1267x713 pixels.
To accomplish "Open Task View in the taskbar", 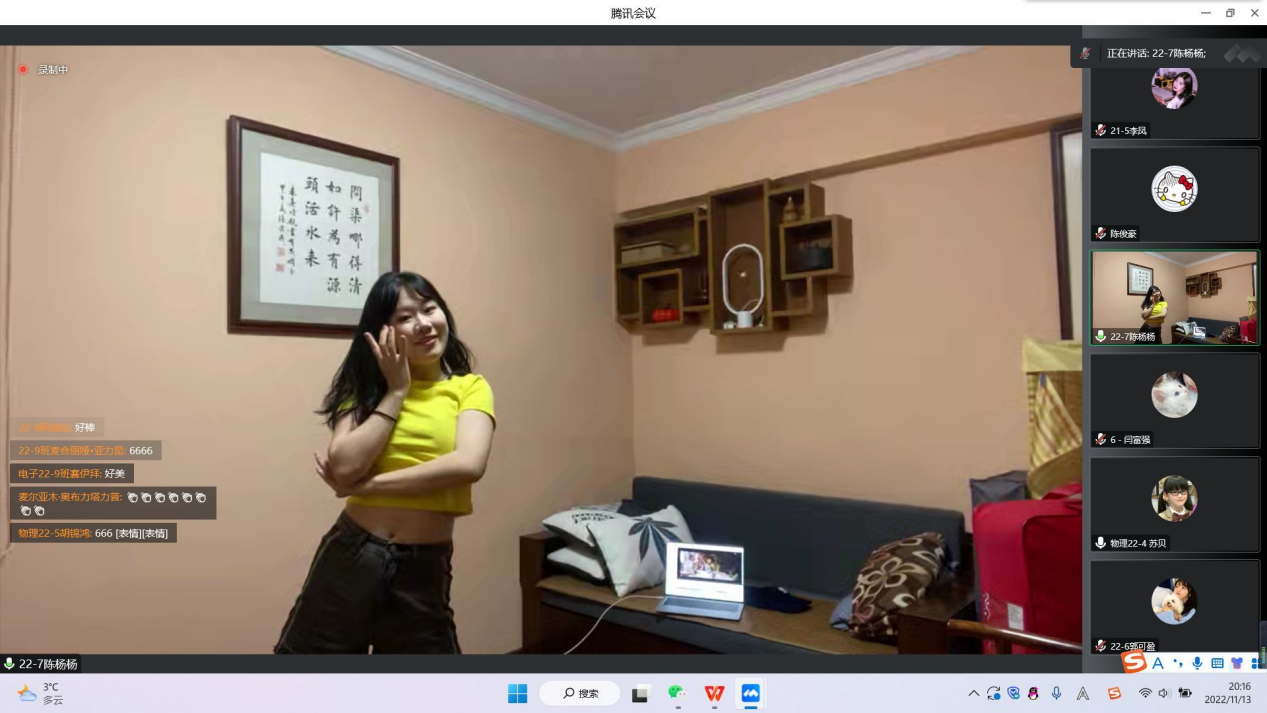I will (x=640, y=693).
